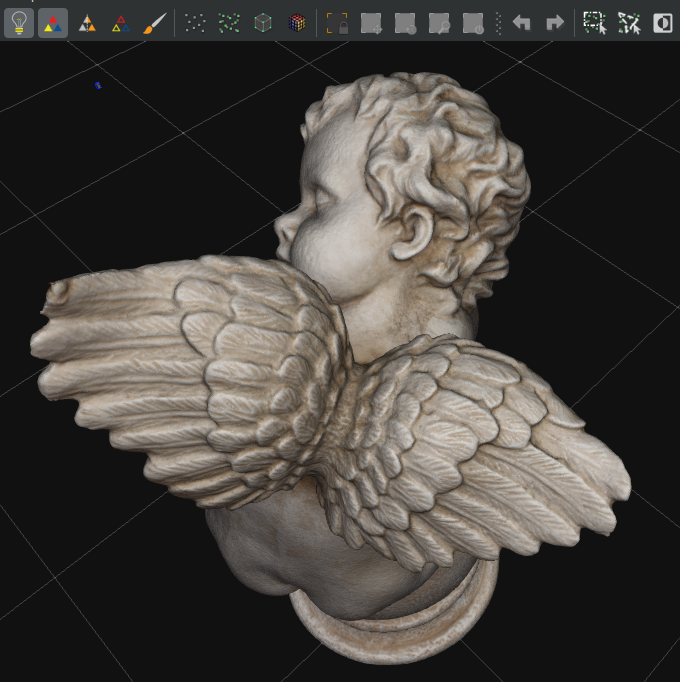Select the outlined triangles wireframe mode
680x682 pixels.
click(121, 23)
